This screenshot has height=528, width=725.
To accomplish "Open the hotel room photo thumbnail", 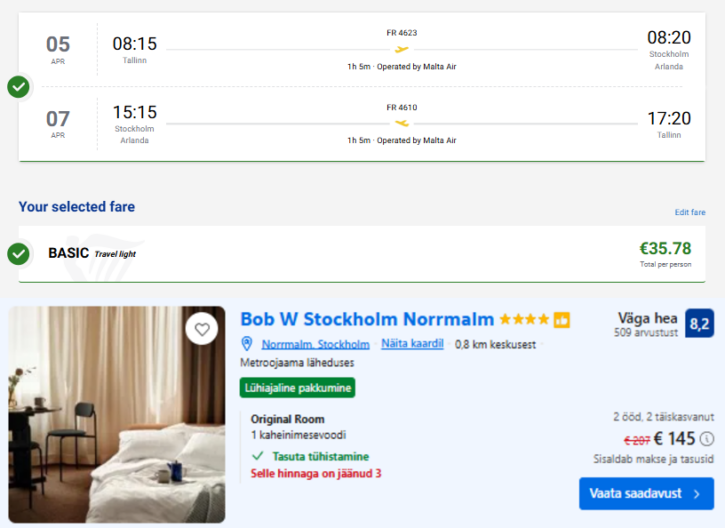I will (x=117, y=415).
